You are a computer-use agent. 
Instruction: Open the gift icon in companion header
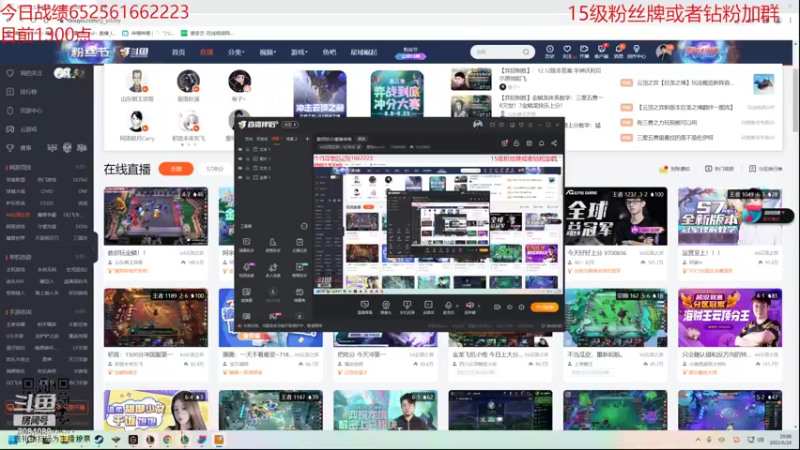coord(504,143)
